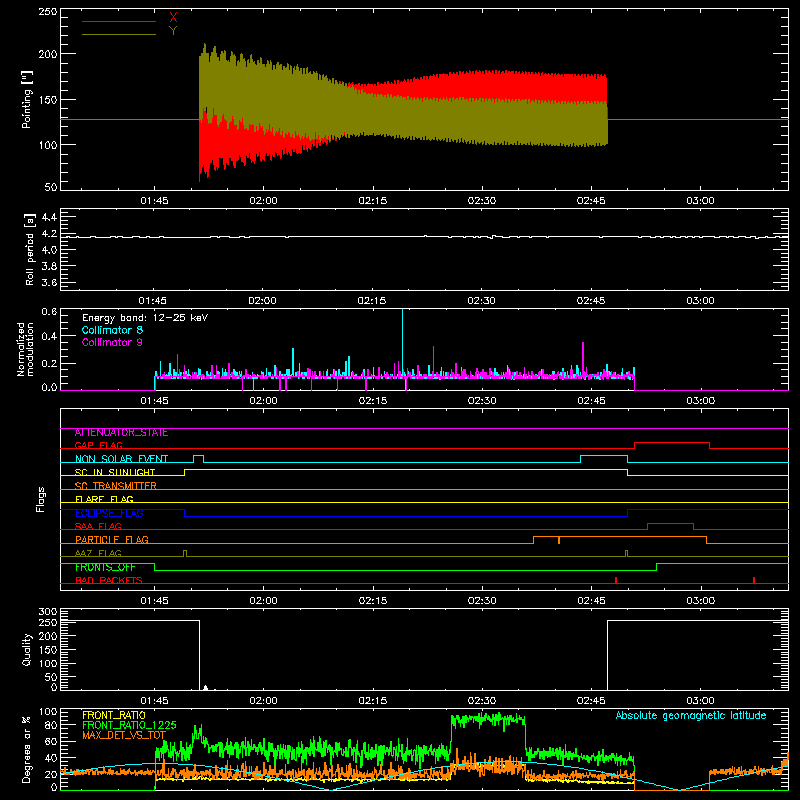The height and width of the screenshot is (800, 800).
Task: Click the GAP_FLAG raised step segment
Action: click(x=672, y=443)
